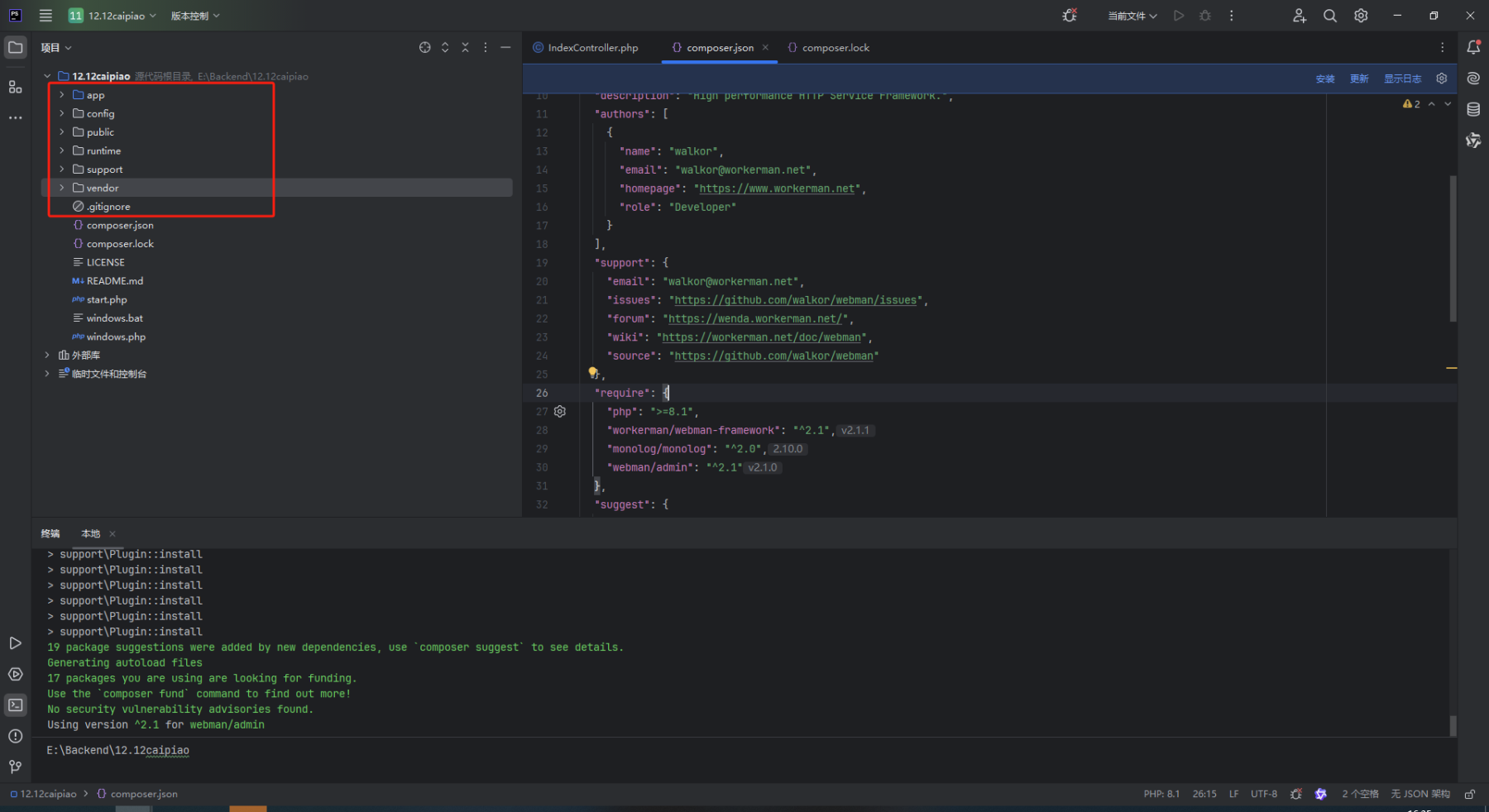Open 12.12caipiao project dropdown
1489x812 pixels.
click(113, 16)
